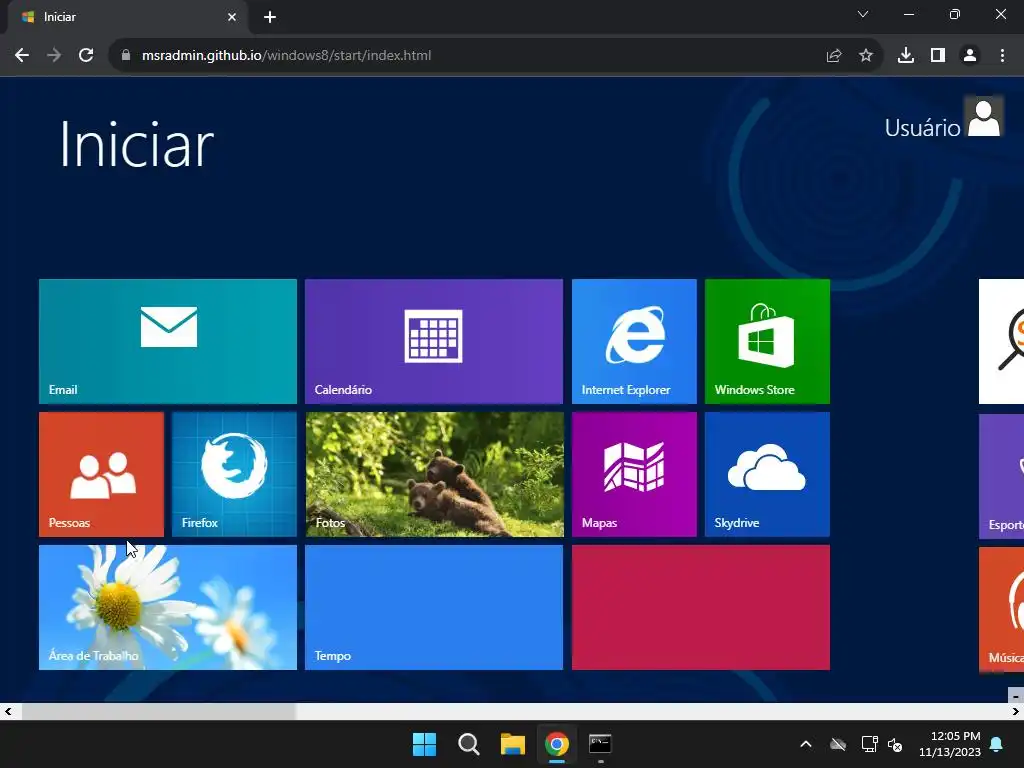Click the minus zoom button

pos(1016,696)
